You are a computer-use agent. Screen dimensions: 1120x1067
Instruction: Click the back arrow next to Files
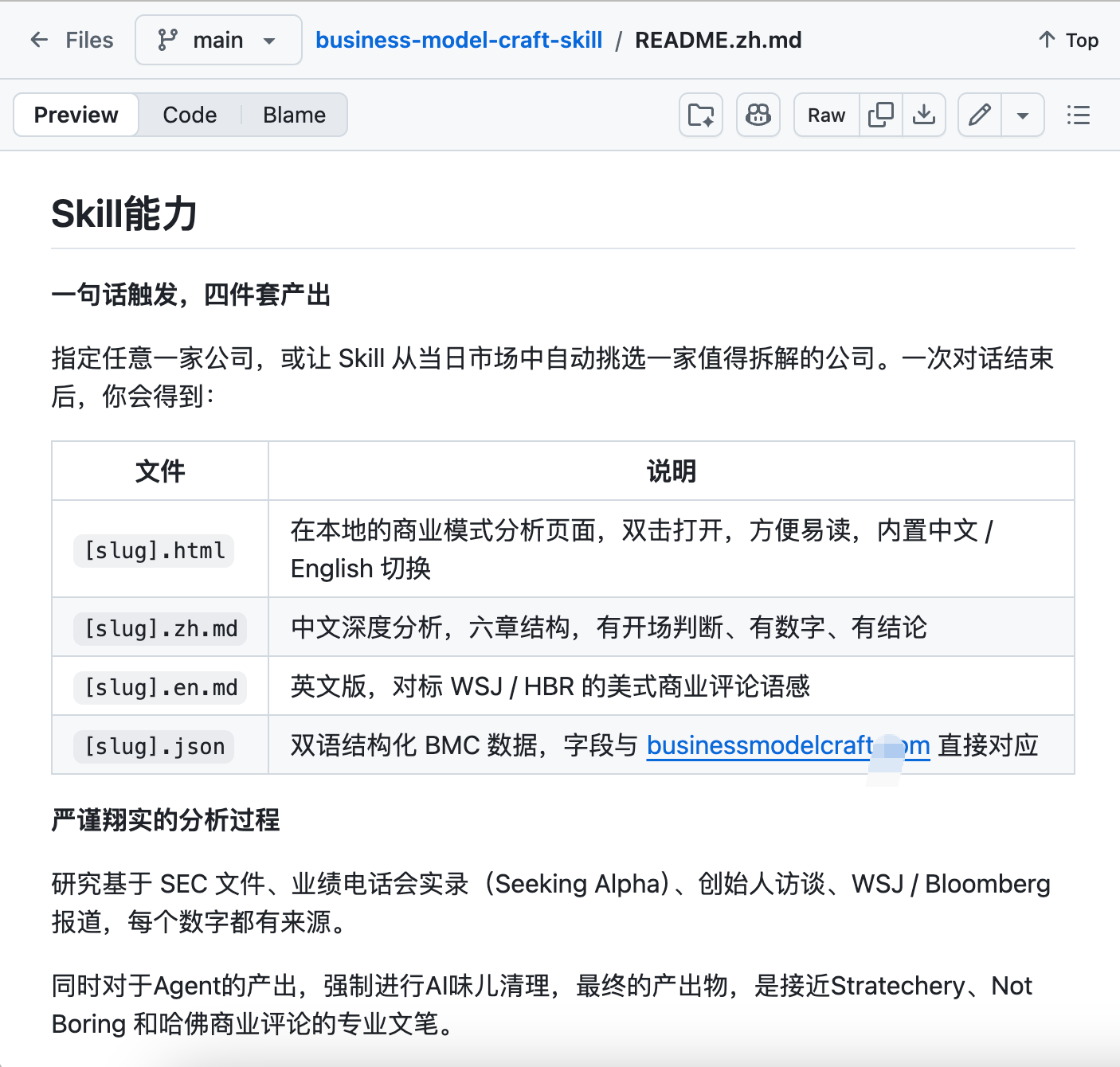click(x=39, y=40)
